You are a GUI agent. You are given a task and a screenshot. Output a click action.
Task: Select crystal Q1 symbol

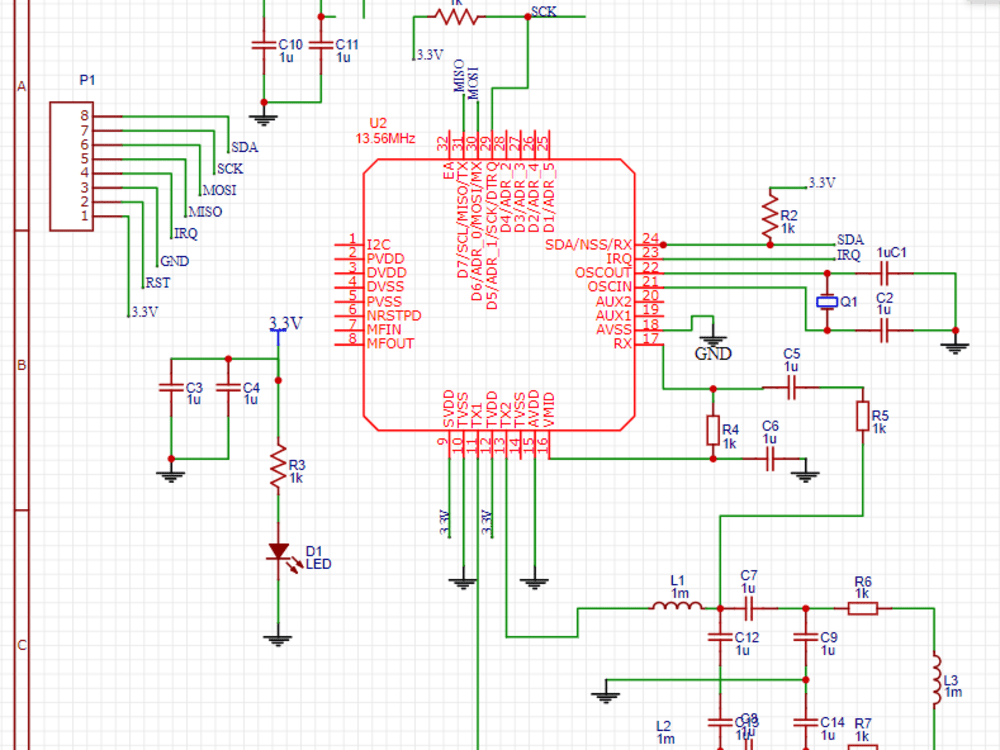pos(827,302)
